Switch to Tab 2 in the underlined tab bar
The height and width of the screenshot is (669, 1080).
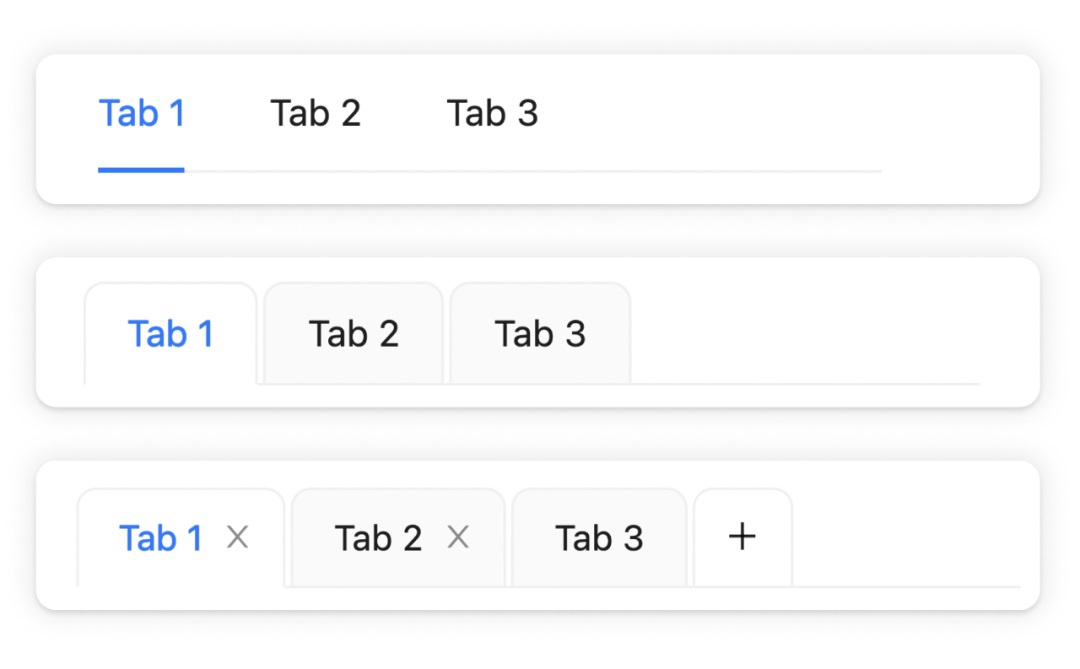[315, 114]
